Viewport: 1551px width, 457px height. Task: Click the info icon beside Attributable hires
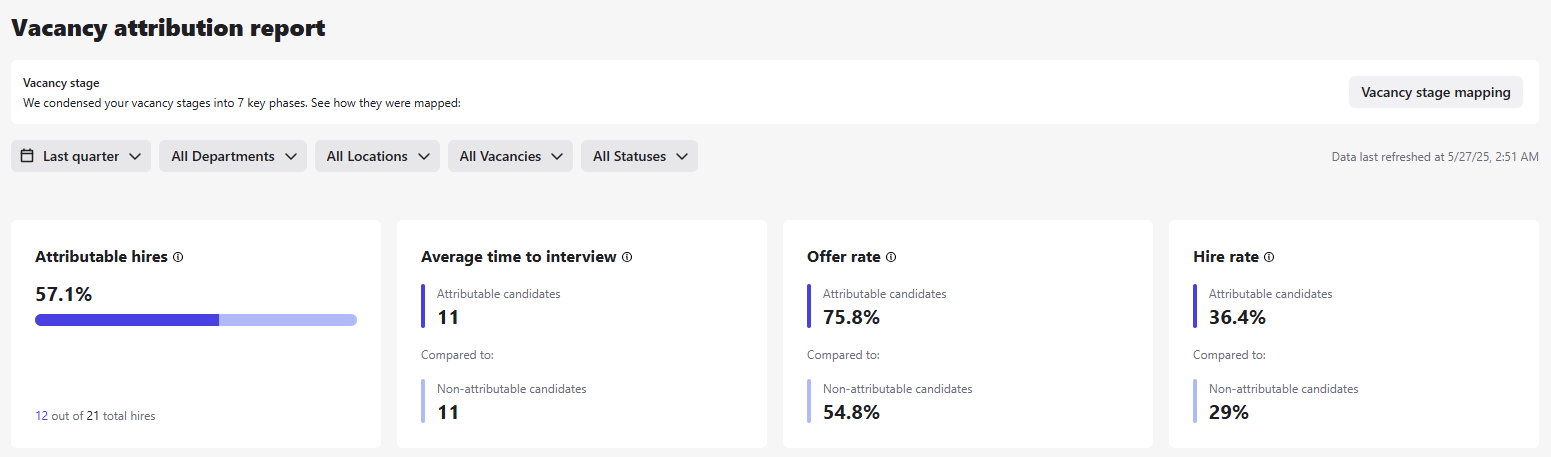click(178, 257)
